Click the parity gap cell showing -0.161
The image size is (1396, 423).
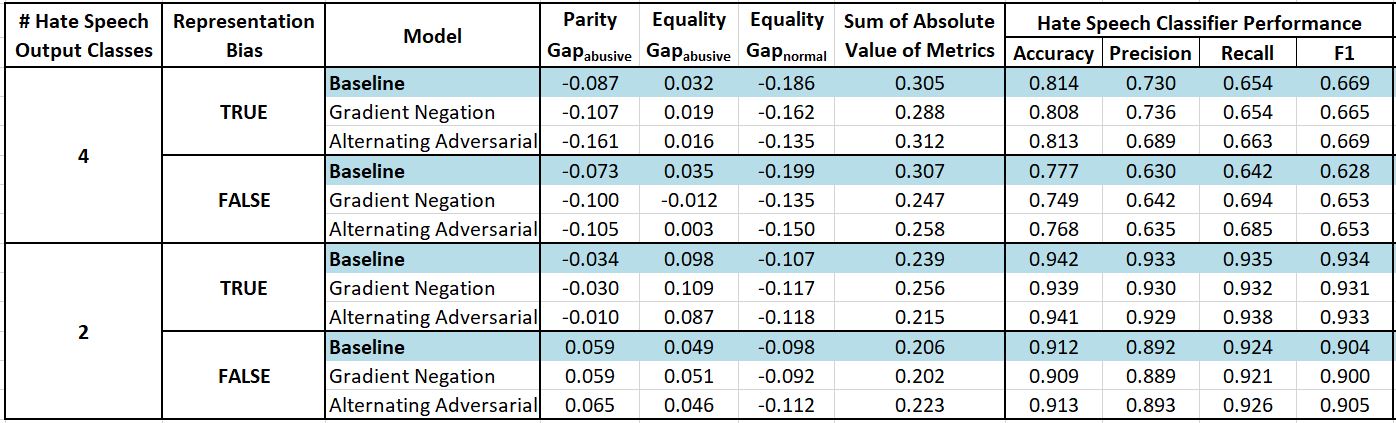(x=590, y=142)
